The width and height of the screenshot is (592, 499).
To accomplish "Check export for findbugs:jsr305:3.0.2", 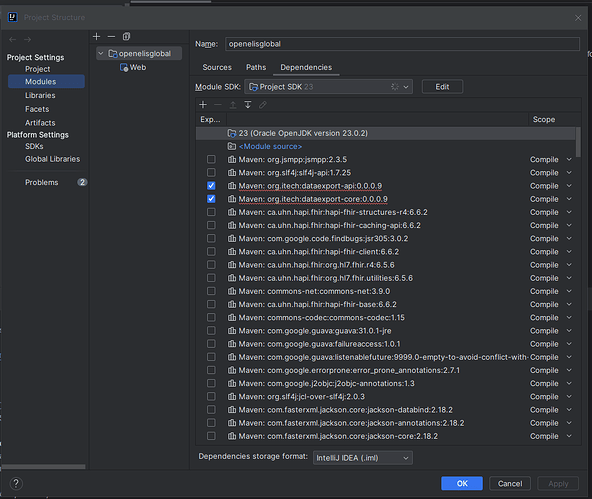I will tap(211, 238).
